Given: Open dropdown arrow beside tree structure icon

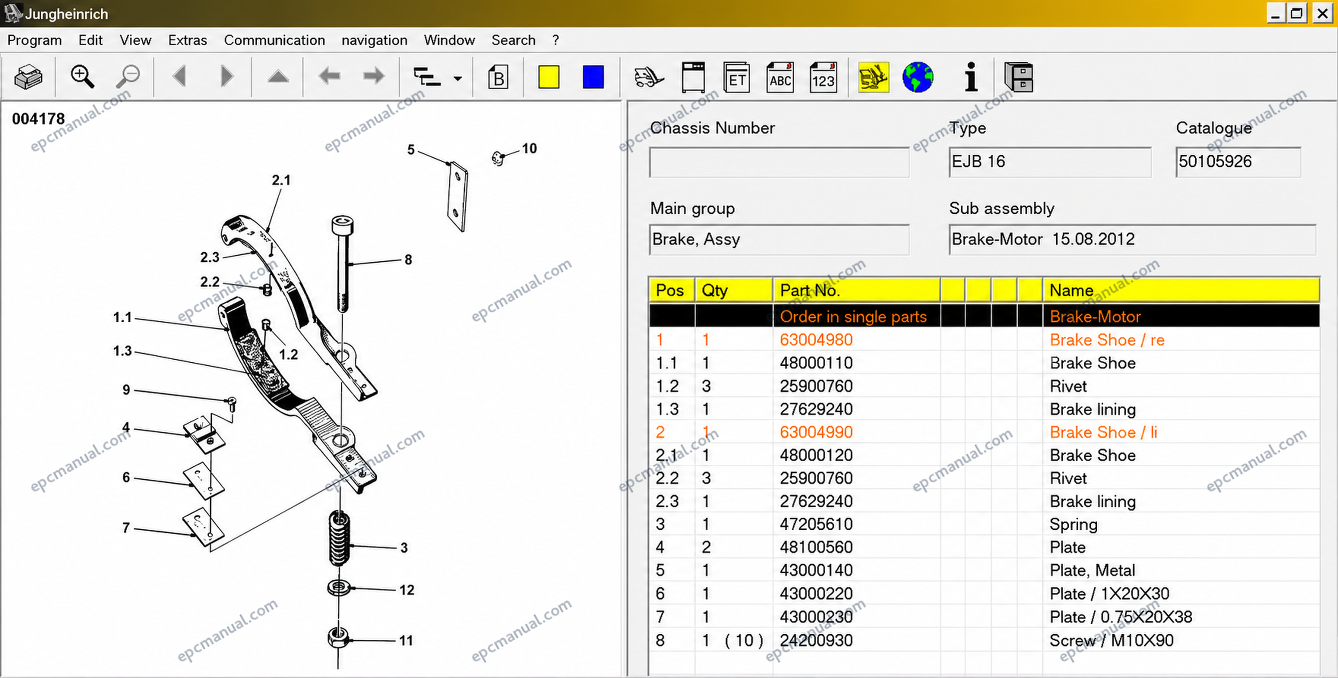Looking at the screenshot, I should [x=458, y=78].
